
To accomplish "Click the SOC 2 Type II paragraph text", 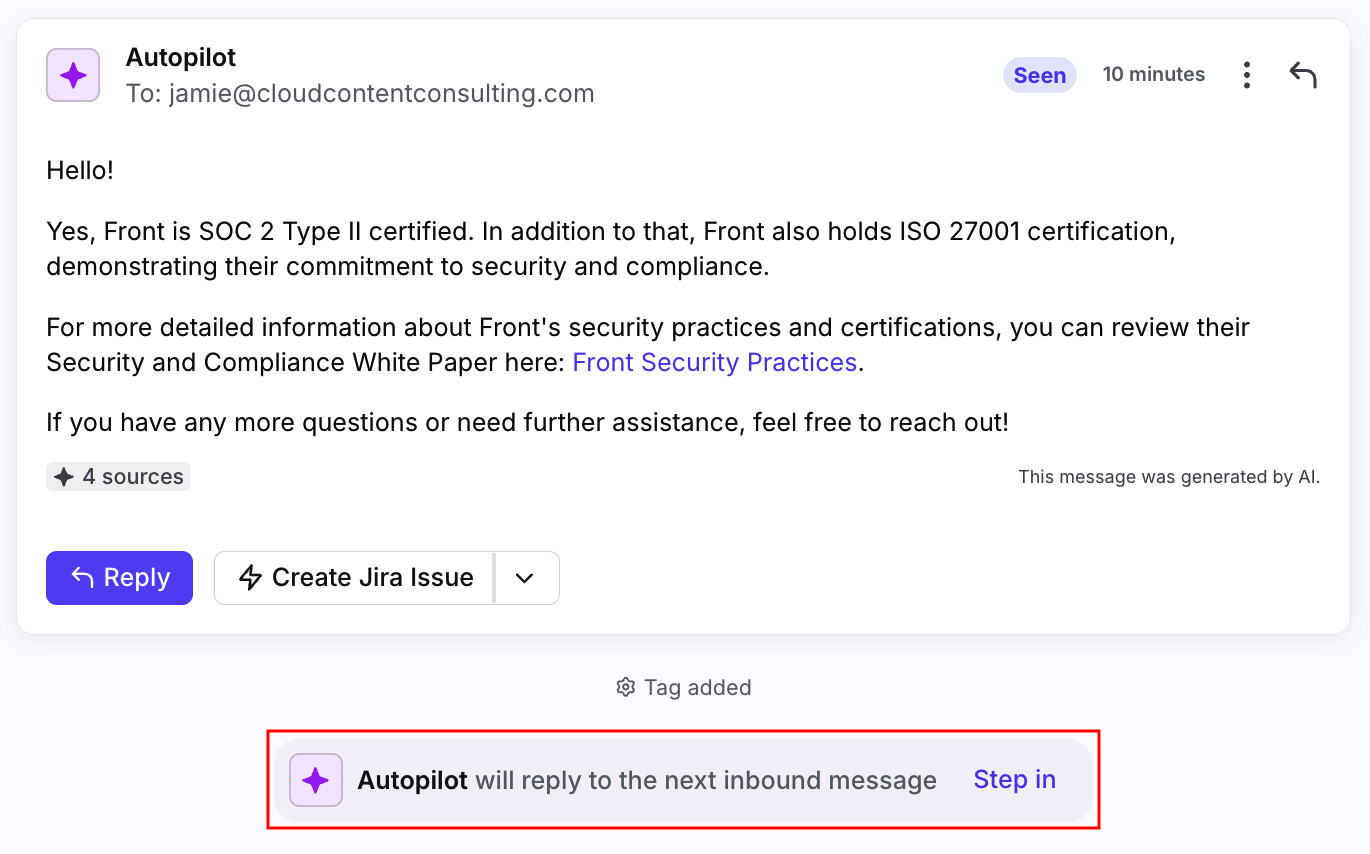I will pos(610,249).
